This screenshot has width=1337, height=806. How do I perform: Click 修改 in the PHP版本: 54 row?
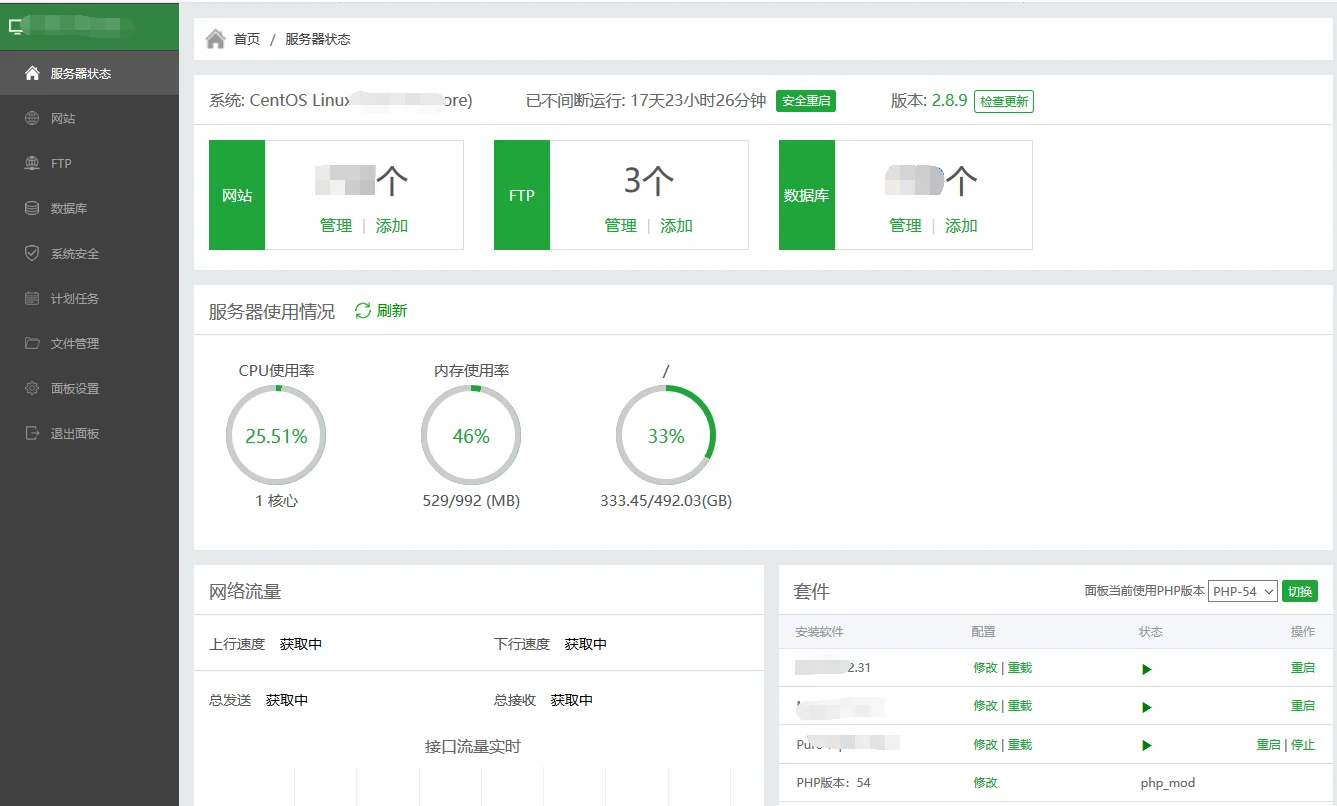coord(985,783)
